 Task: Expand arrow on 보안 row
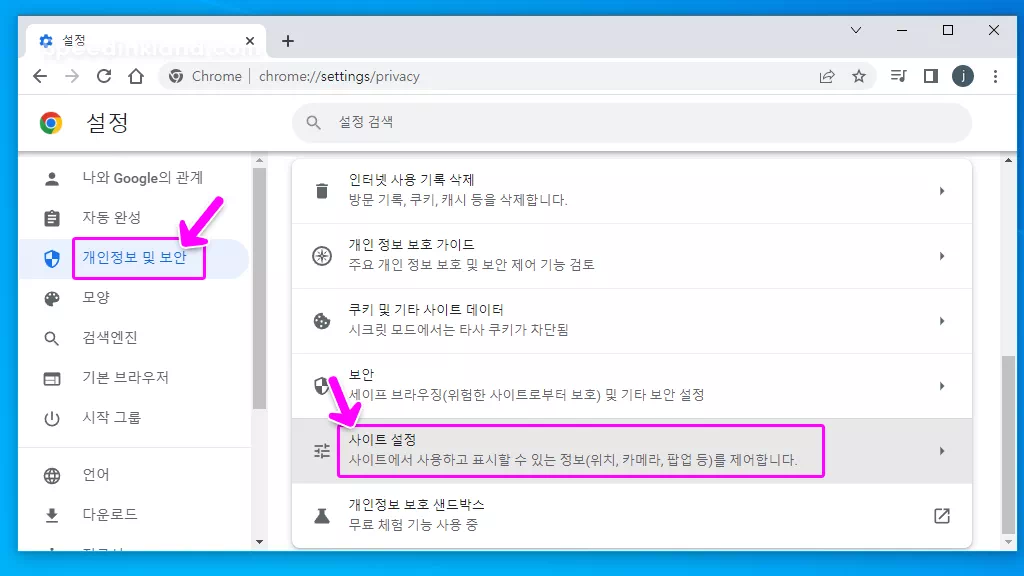click(x=942, y=386)
